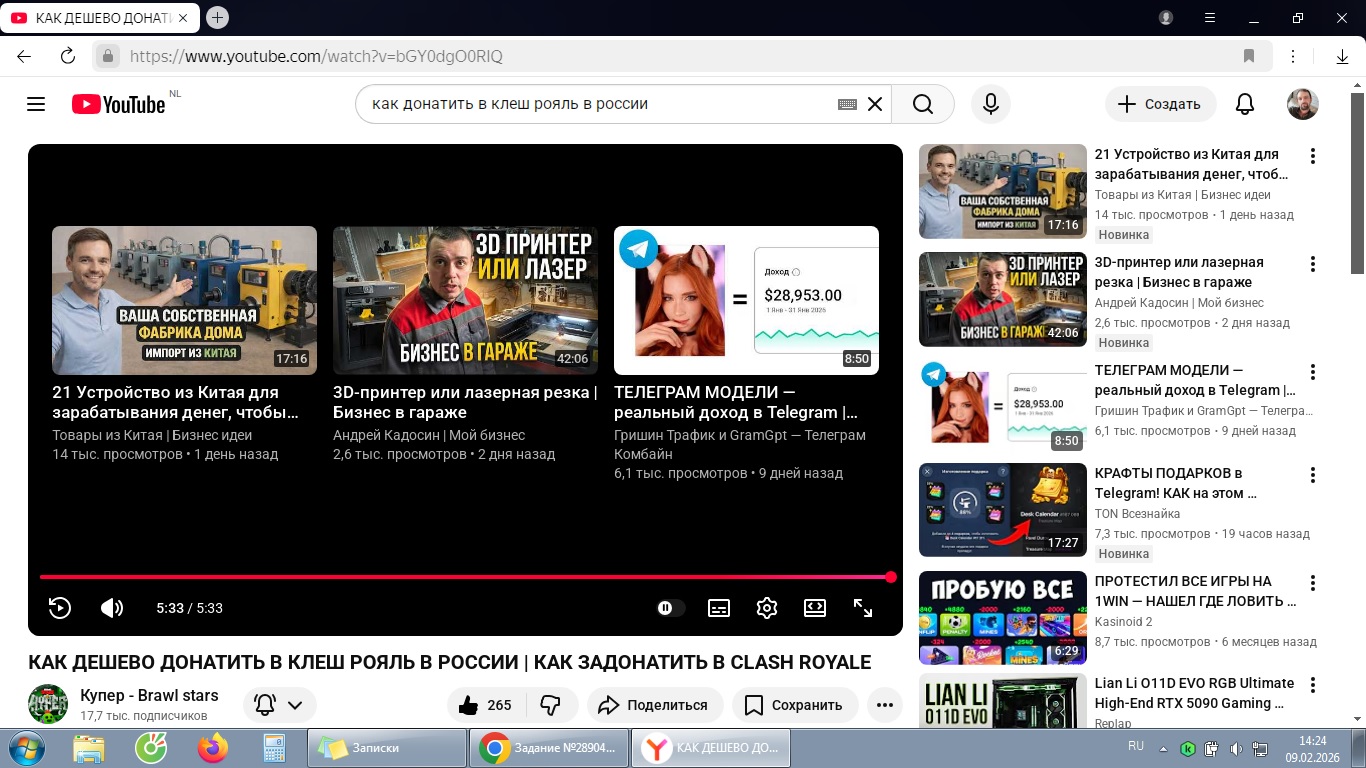Open a new browser tab with the plus button
The height and width of the screenshot is (768, 1366).
[x=217, y=18]
